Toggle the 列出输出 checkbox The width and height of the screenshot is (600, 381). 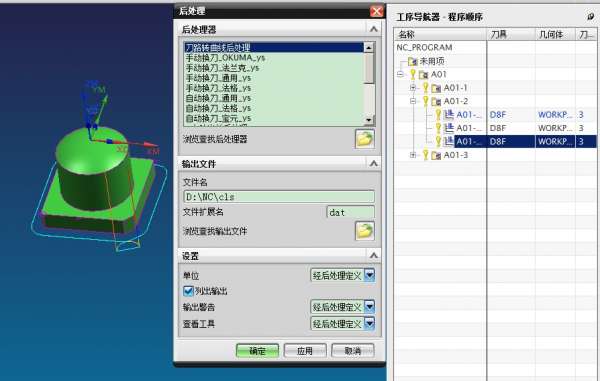188,291
